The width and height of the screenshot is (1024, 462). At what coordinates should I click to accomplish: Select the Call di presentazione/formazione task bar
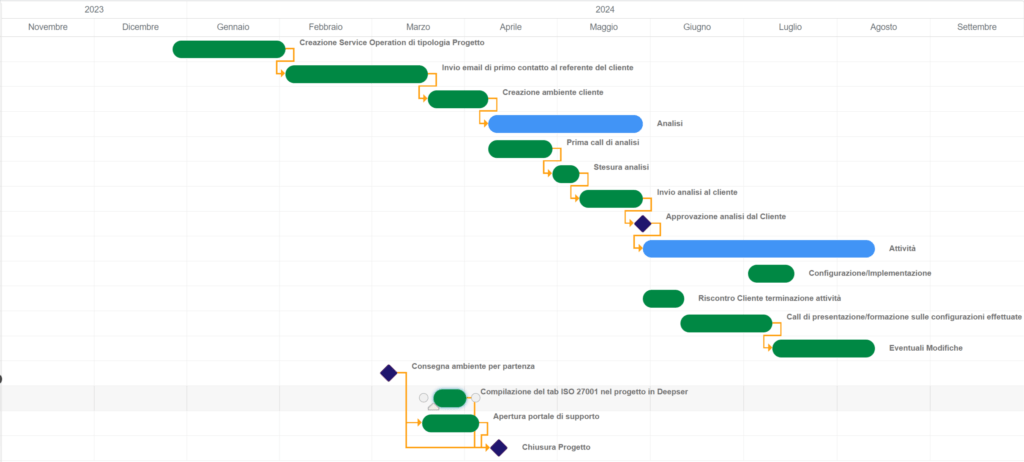[x=726, y=323]
